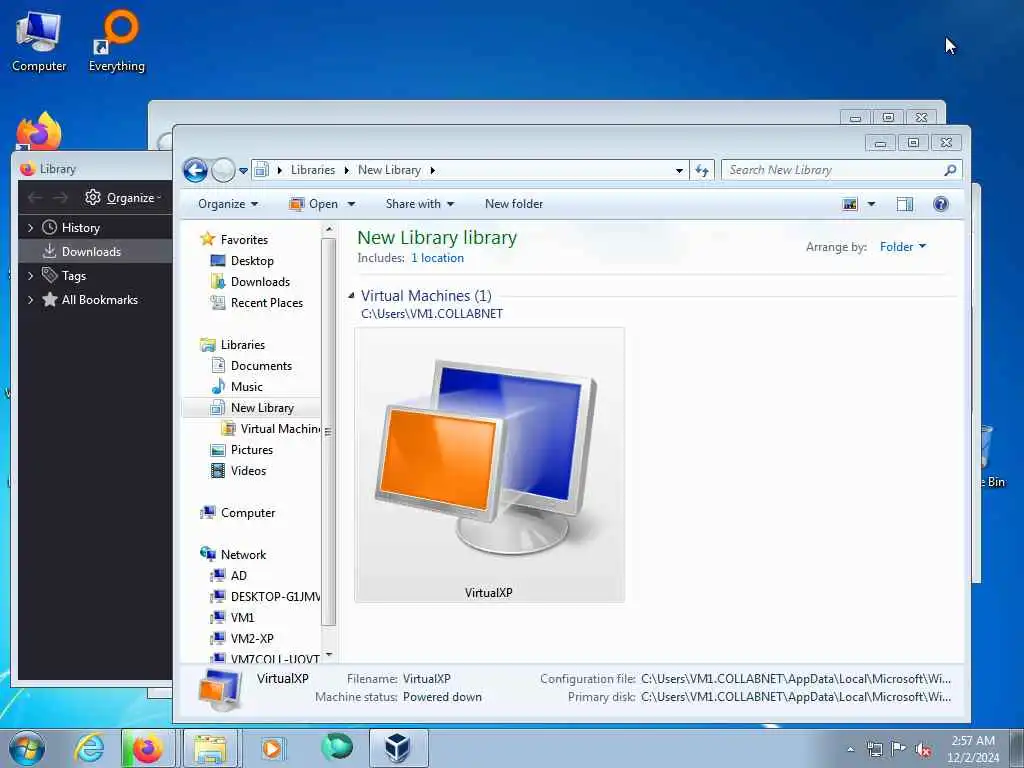Select the VirtualXP machine thumbnail

pyautogui.click(x=489, y=464)
